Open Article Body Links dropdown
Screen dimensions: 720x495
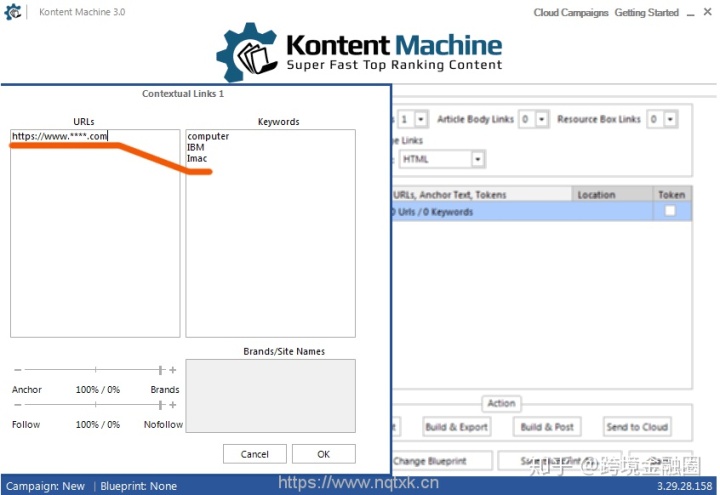tap(542, 119)
